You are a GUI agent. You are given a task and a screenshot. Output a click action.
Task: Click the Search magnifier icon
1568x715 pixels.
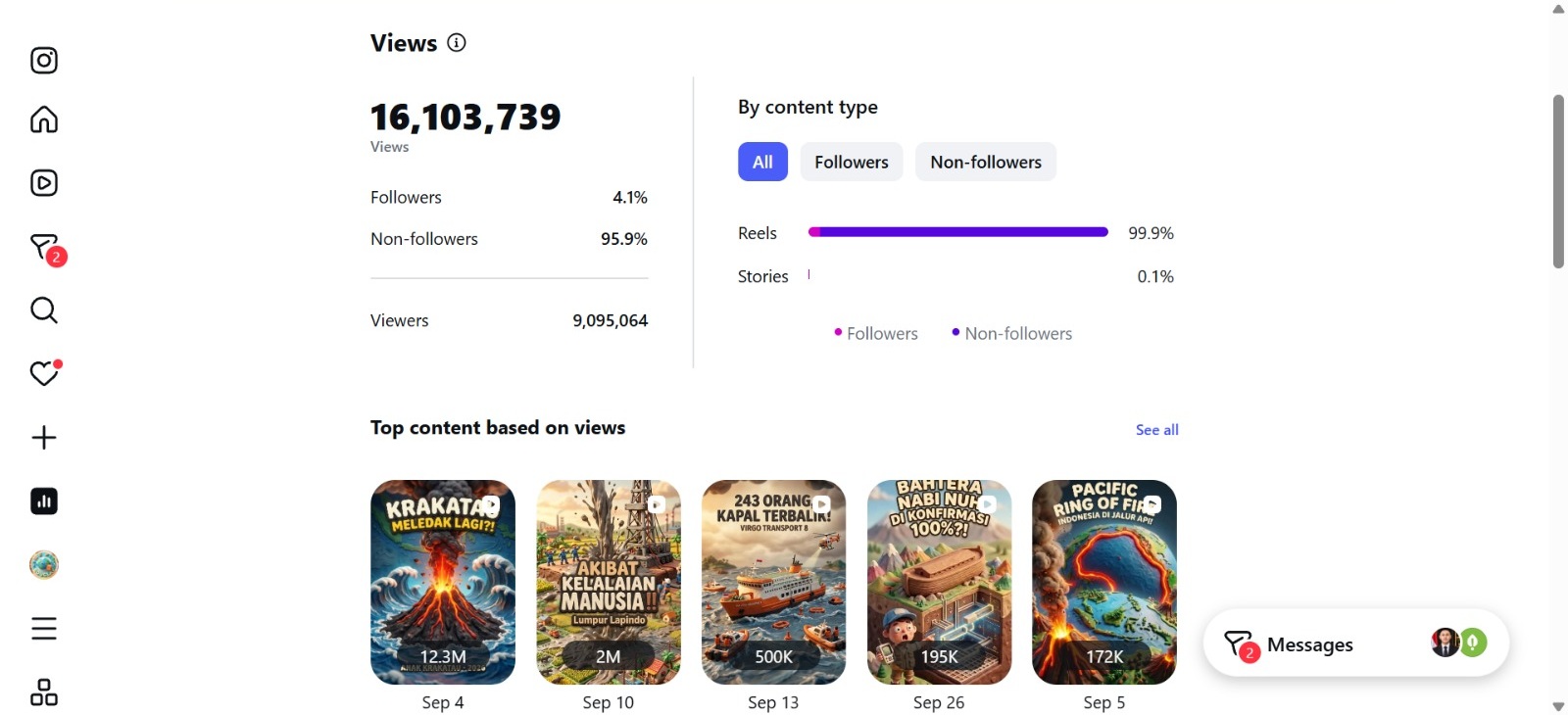coord(44,310)
